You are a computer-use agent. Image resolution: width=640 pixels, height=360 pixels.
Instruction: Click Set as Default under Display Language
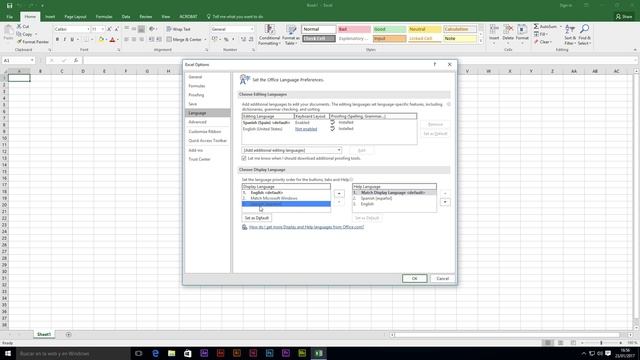[257, 218]
